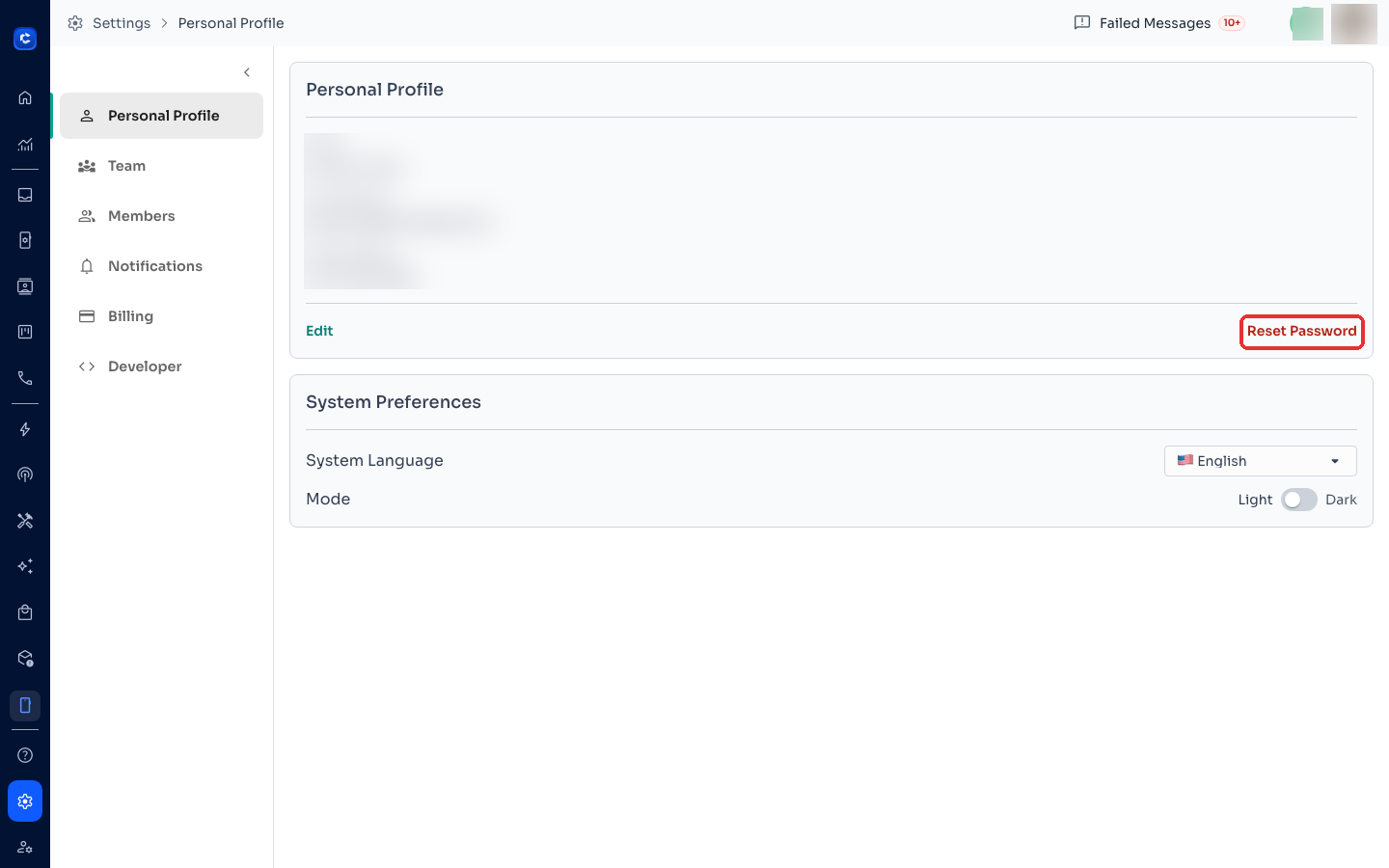
Task: Click the System Preferences heading
Action: (x=394, y=402)
